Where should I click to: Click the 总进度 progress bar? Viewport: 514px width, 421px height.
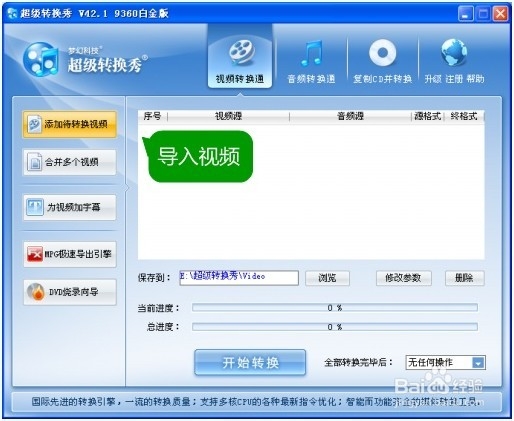tap(335, 327)
